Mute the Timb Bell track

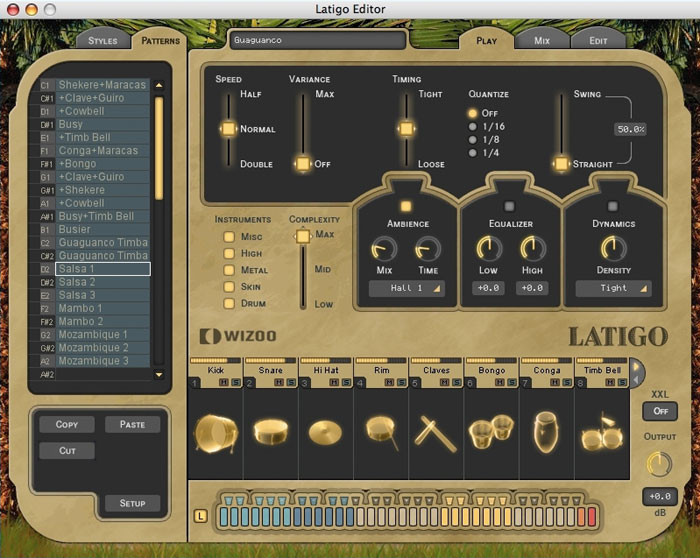click(610, 383)
